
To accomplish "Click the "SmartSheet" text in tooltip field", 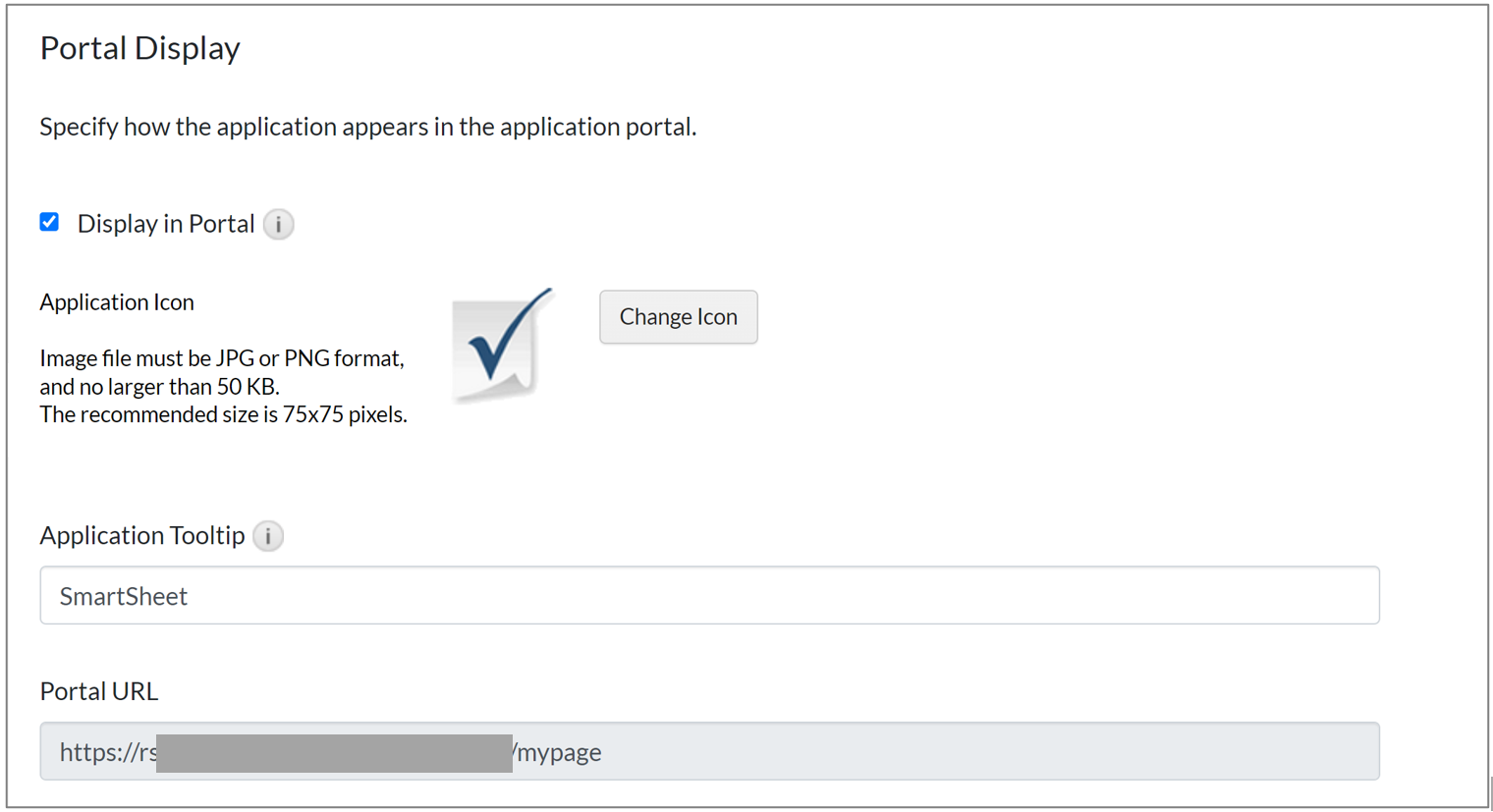I will pyautogui.click(x=124, y=596).
